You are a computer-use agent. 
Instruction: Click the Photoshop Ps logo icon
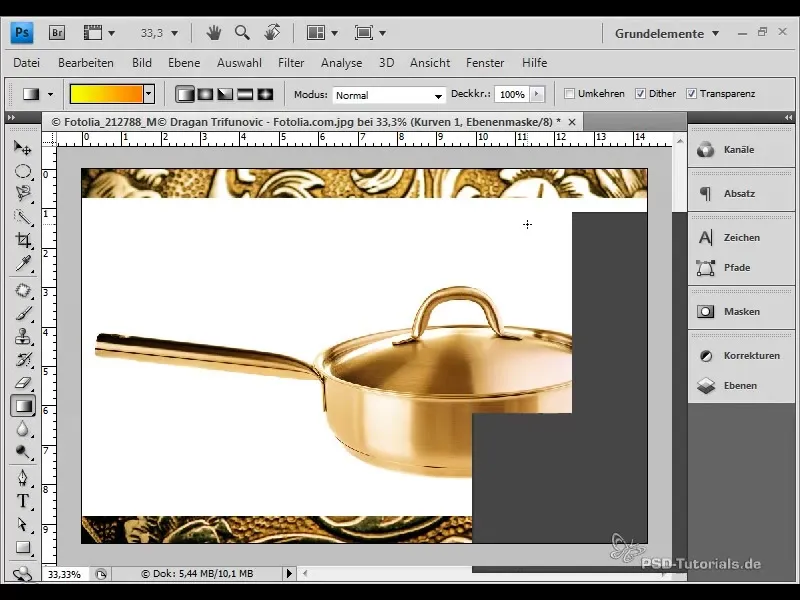pos(22,33)
